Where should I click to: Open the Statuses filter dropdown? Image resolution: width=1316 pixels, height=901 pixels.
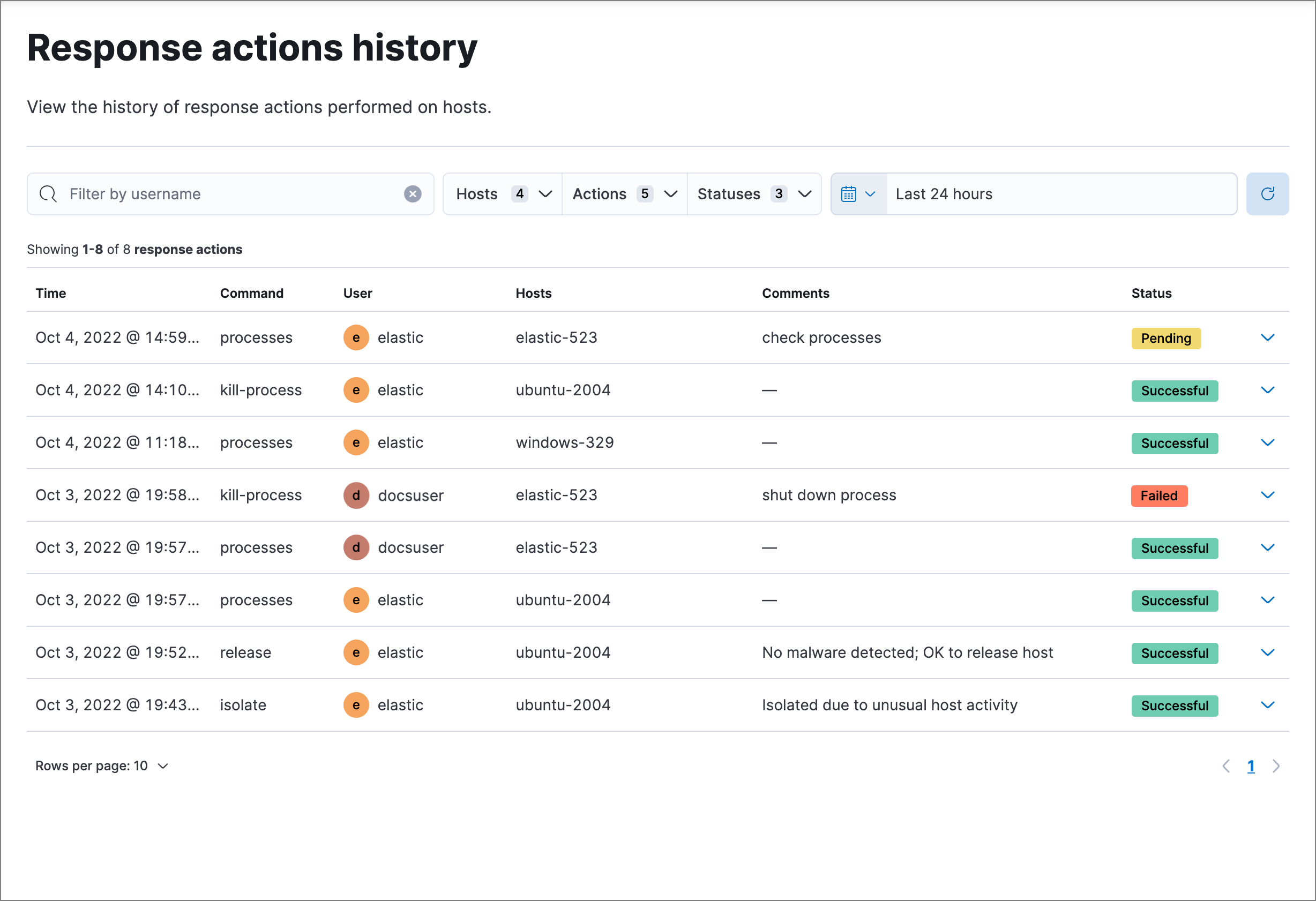754,193
